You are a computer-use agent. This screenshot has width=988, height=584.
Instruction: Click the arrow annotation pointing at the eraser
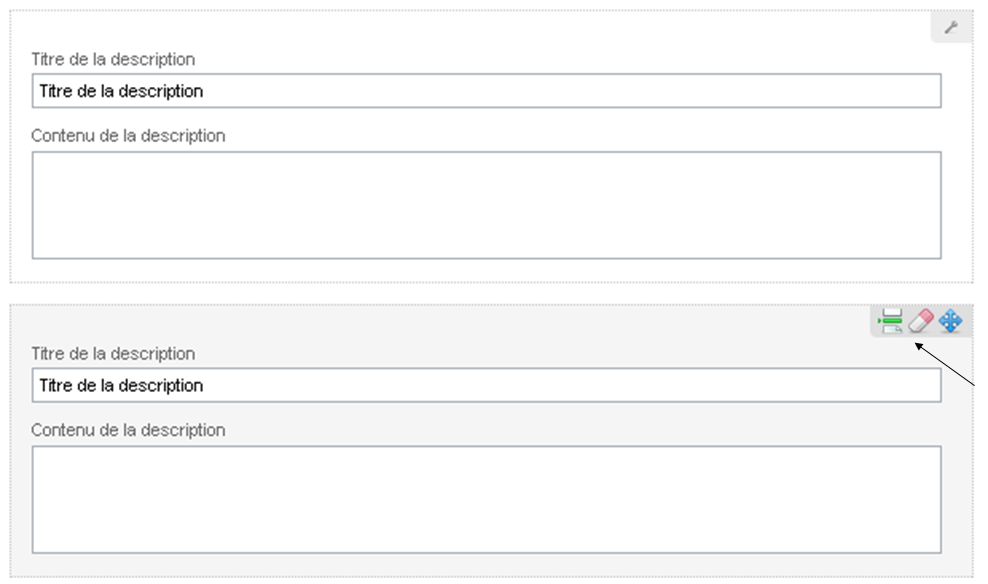[x=948, y=365]
